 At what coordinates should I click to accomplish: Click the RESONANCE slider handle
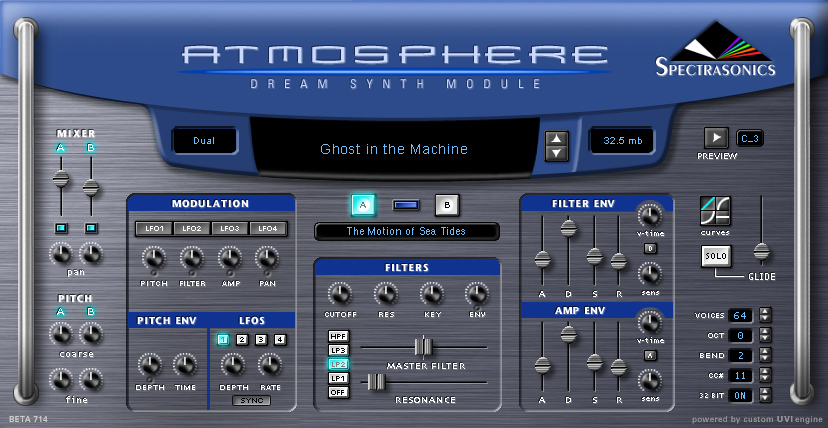(376, 382)
